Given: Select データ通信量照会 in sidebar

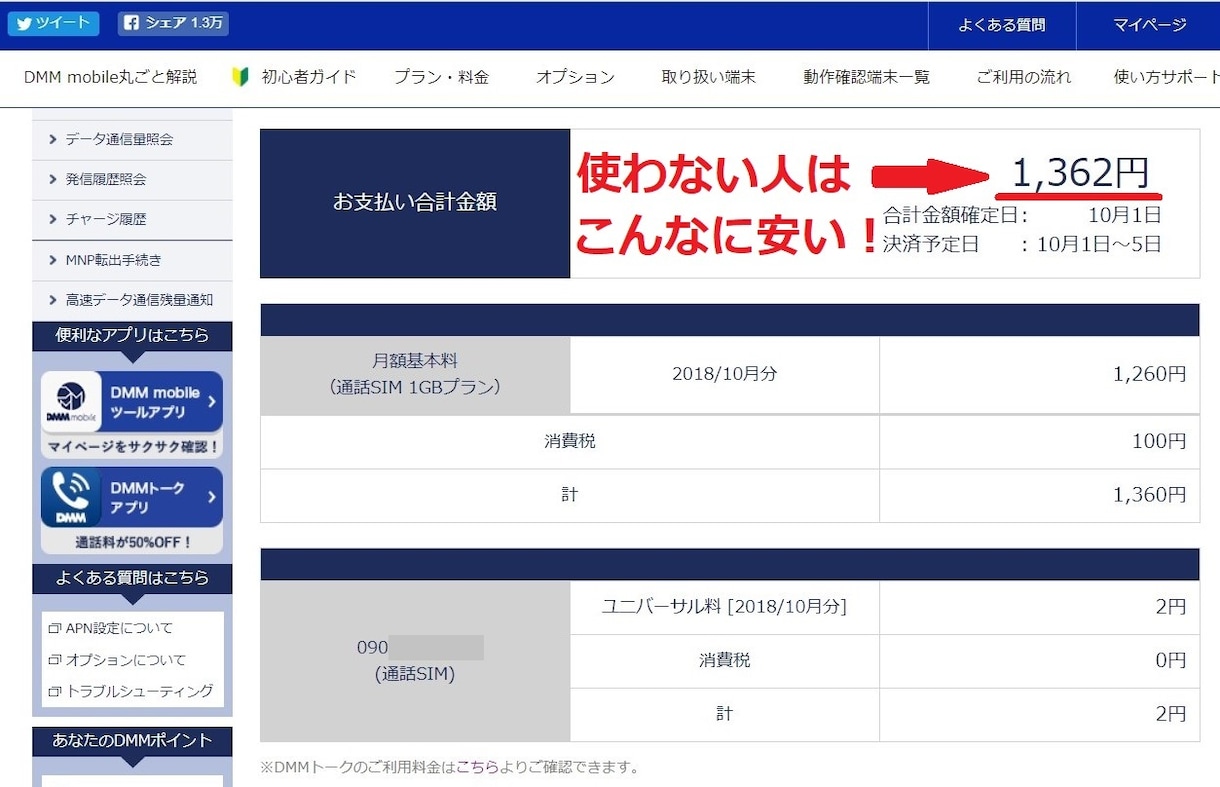Looking at the screenshot, I should pyautogui.click(x=132, y=140).
